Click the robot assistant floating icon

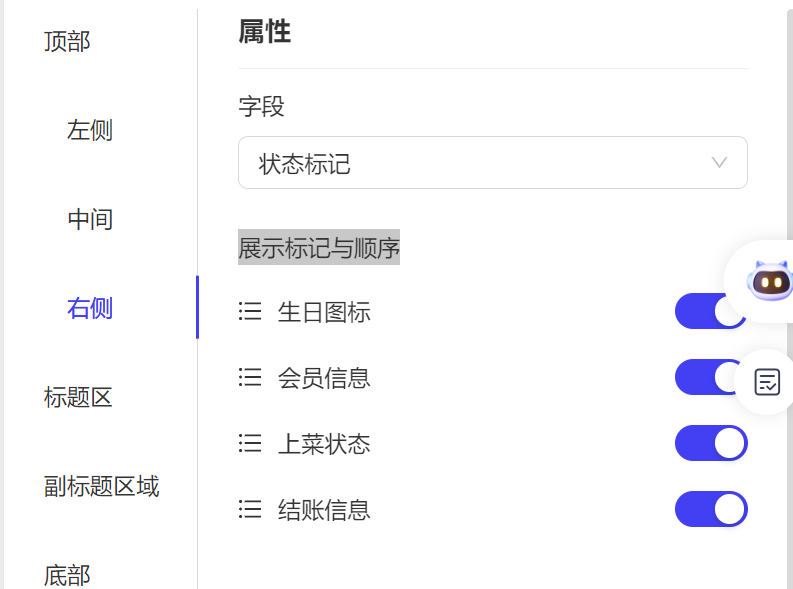tap(769, 281)
